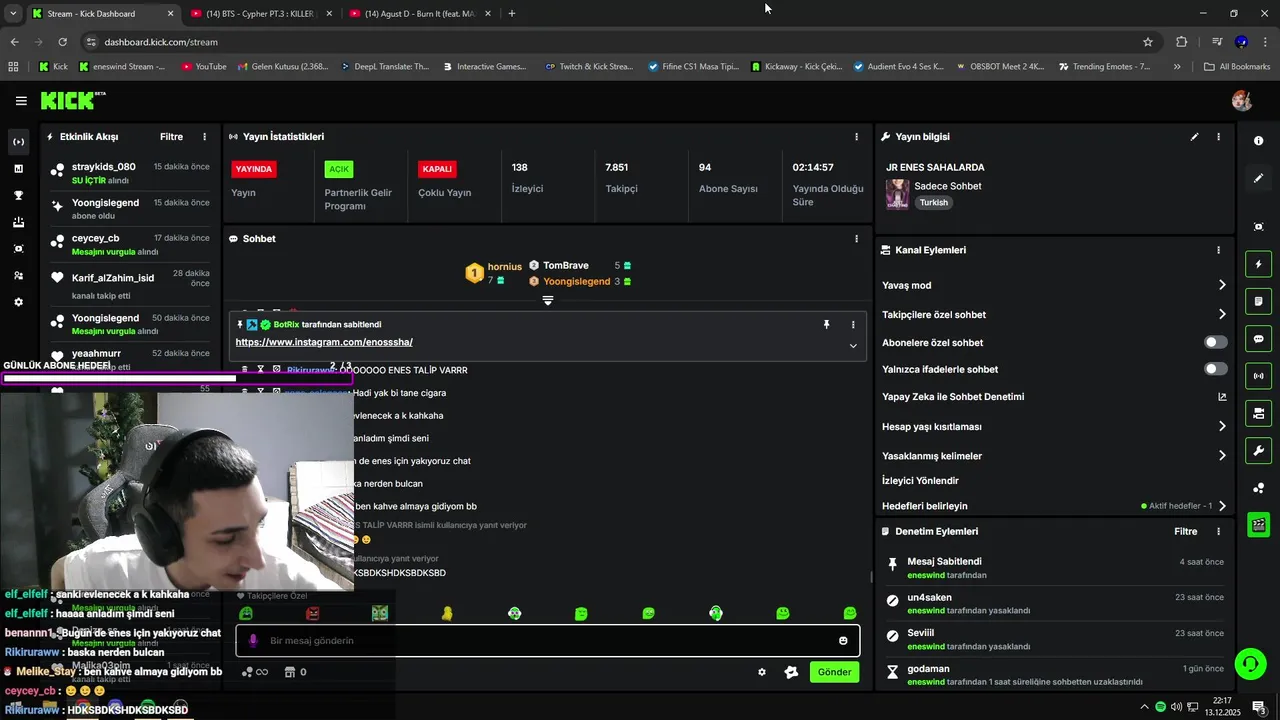Click the info icon in right toolbar
Image resolution: width=1280 pixels, height=720 pixels.
click(1258, 141)
